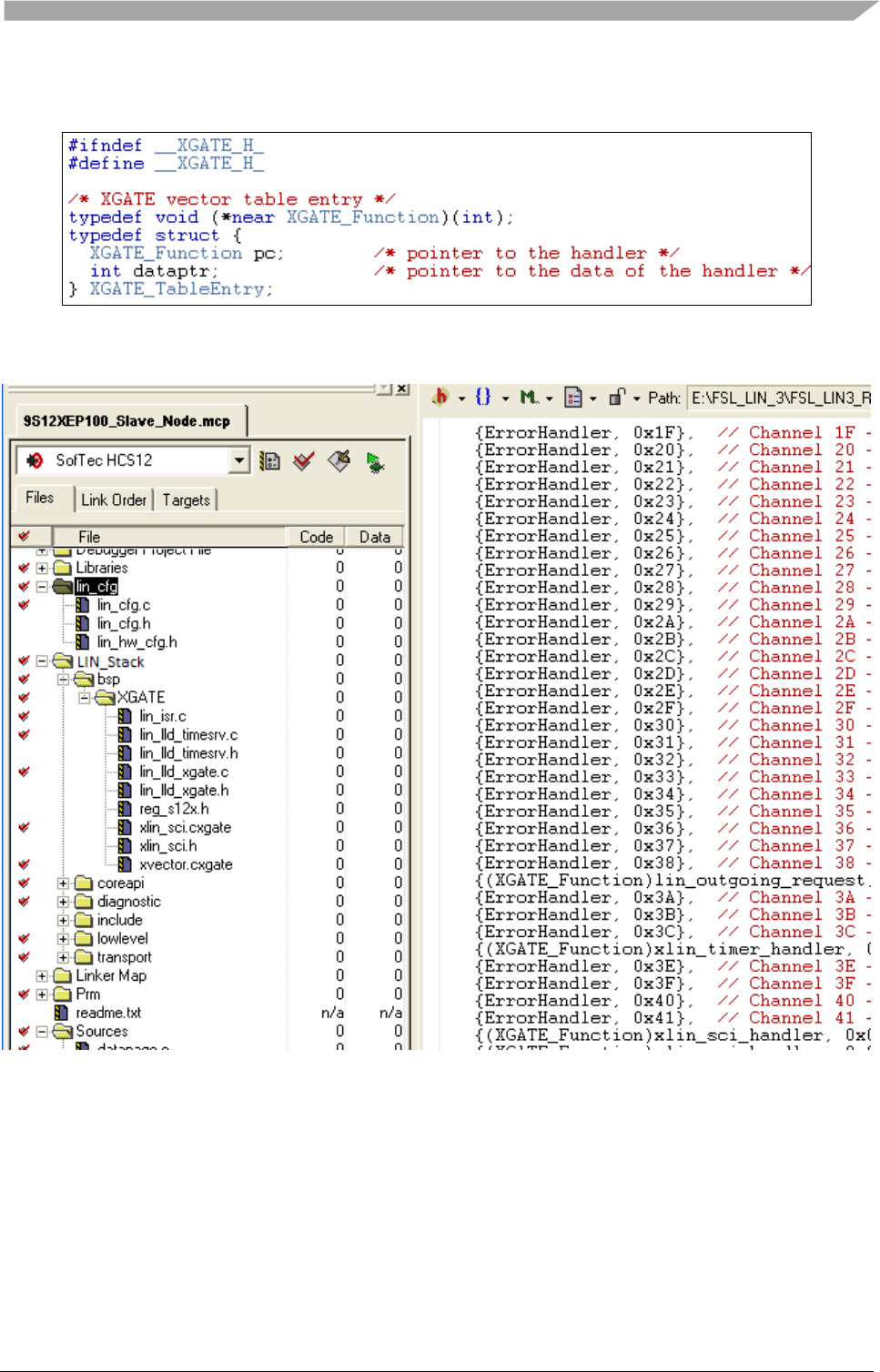Image resolution: width=880 pixels, height=1372 pixels.
Task: Open the header files popup icon
Action: (x=440, y=397)
